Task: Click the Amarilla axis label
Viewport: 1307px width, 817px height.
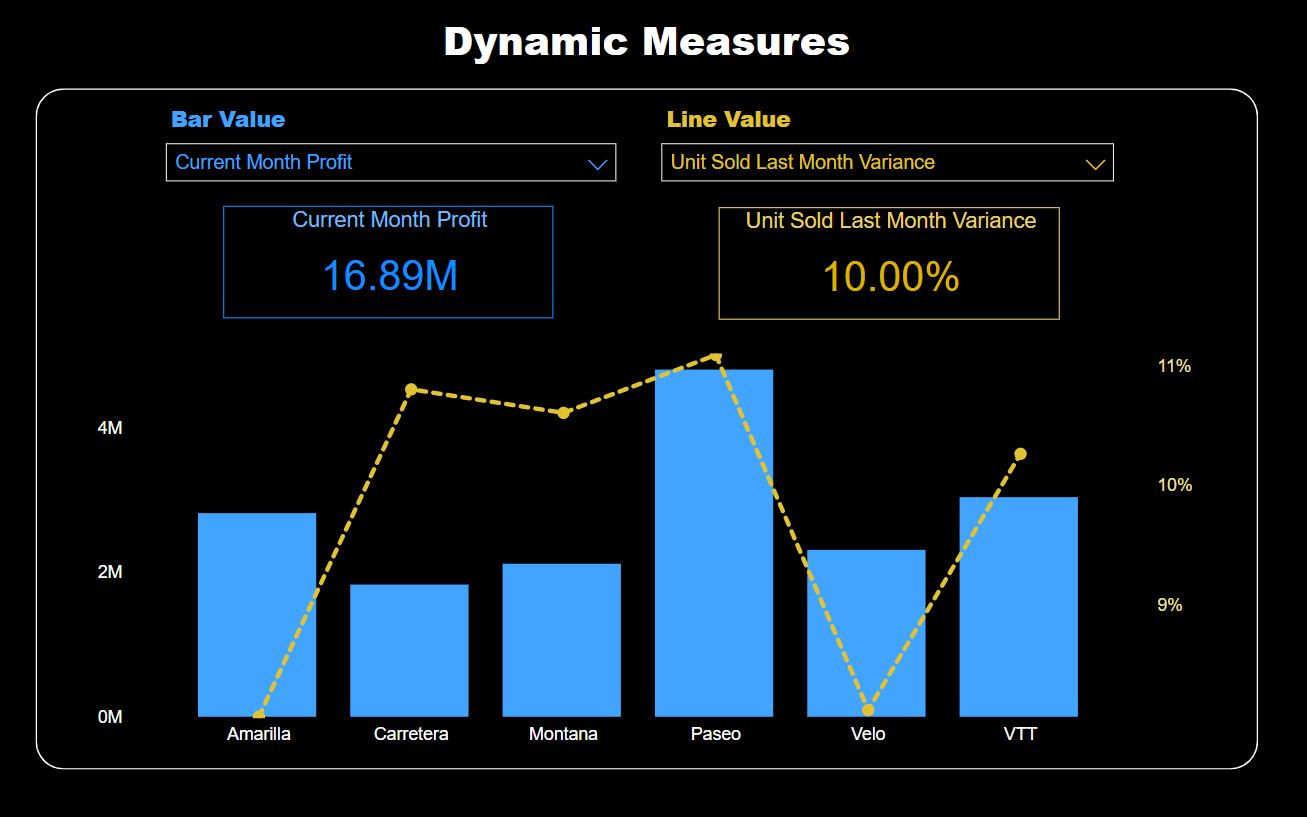Action: tap(259, 734)
